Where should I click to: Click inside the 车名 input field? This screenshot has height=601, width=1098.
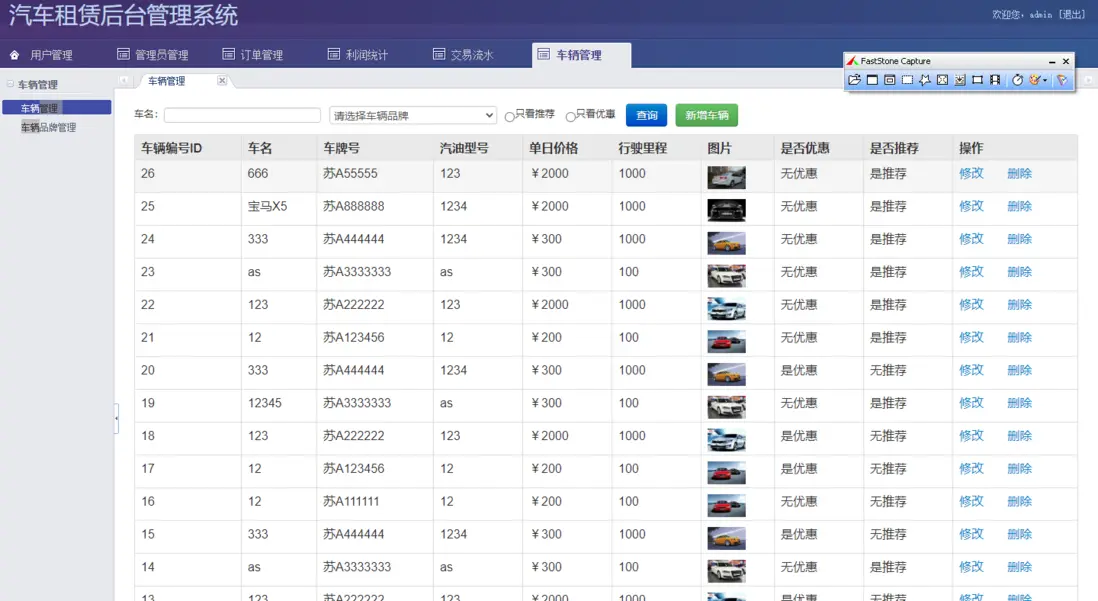(241, 115)
